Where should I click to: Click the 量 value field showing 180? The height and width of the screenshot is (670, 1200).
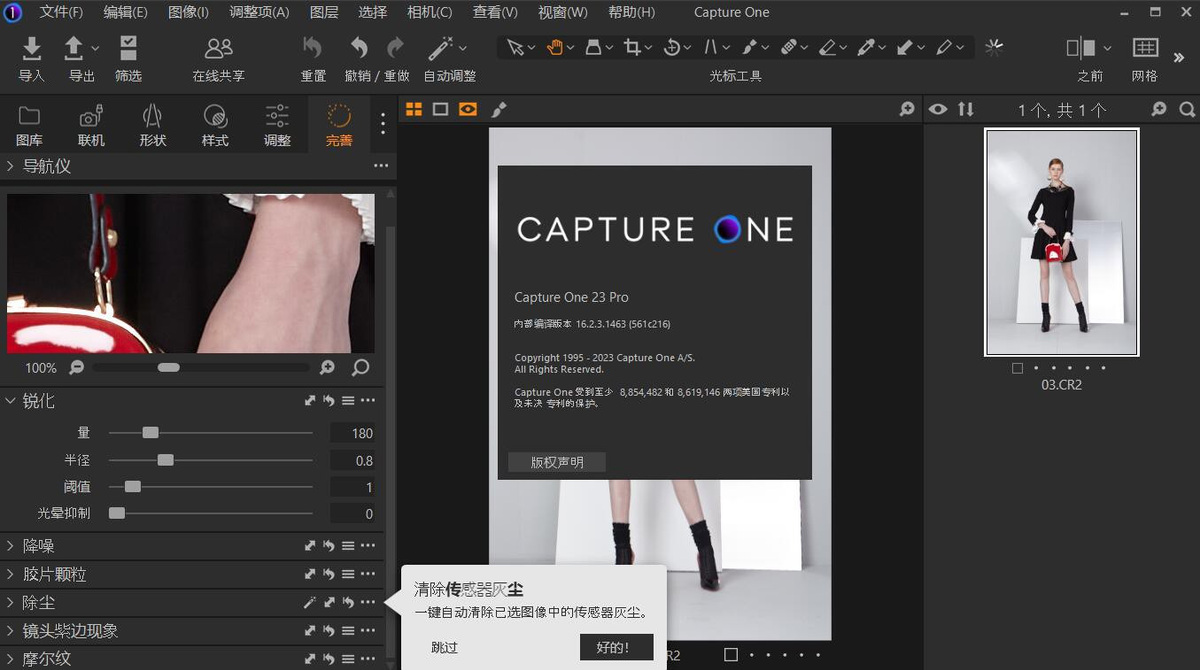click(x=353, y=433)
